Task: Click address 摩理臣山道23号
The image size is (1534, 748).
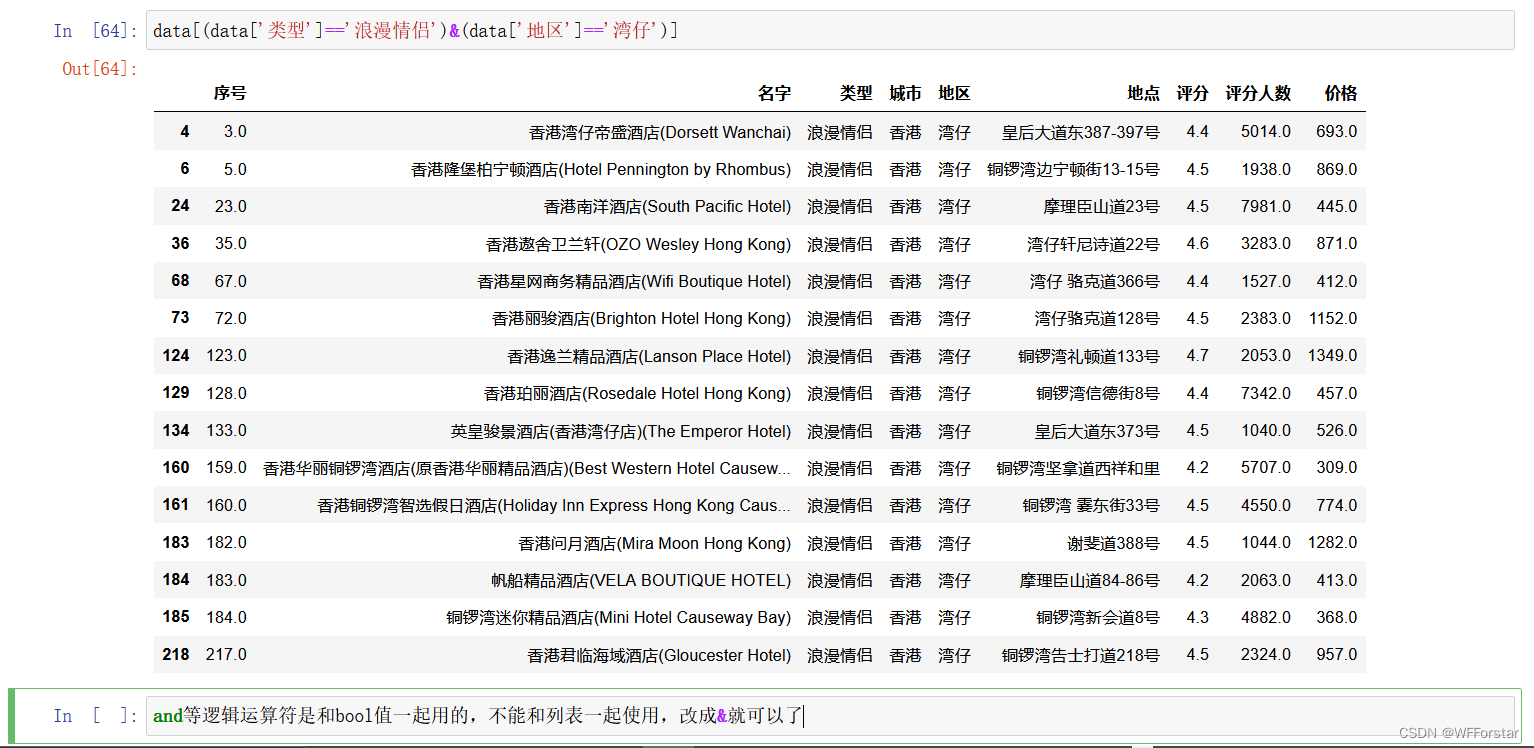Action: click(1101, 206)
